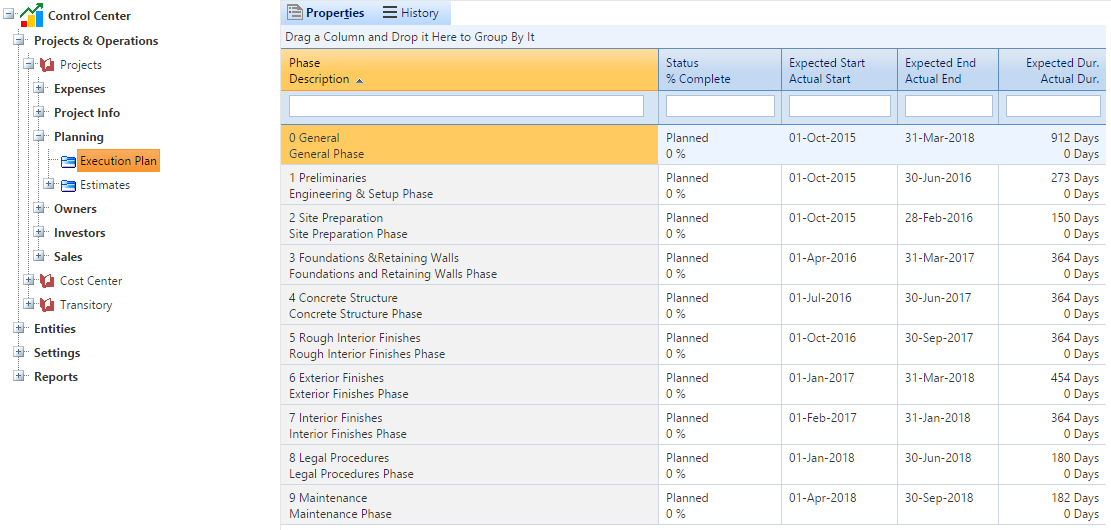Click the Control Center chart icon
The image size is (1111, 530).
(32, 15)
